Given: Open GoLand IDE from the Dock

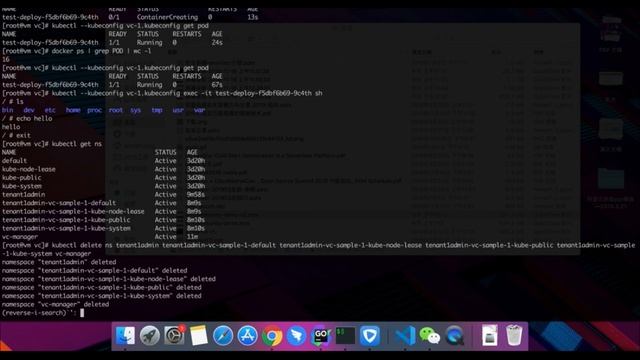Looking at the screenshot, I should point(321,336).
